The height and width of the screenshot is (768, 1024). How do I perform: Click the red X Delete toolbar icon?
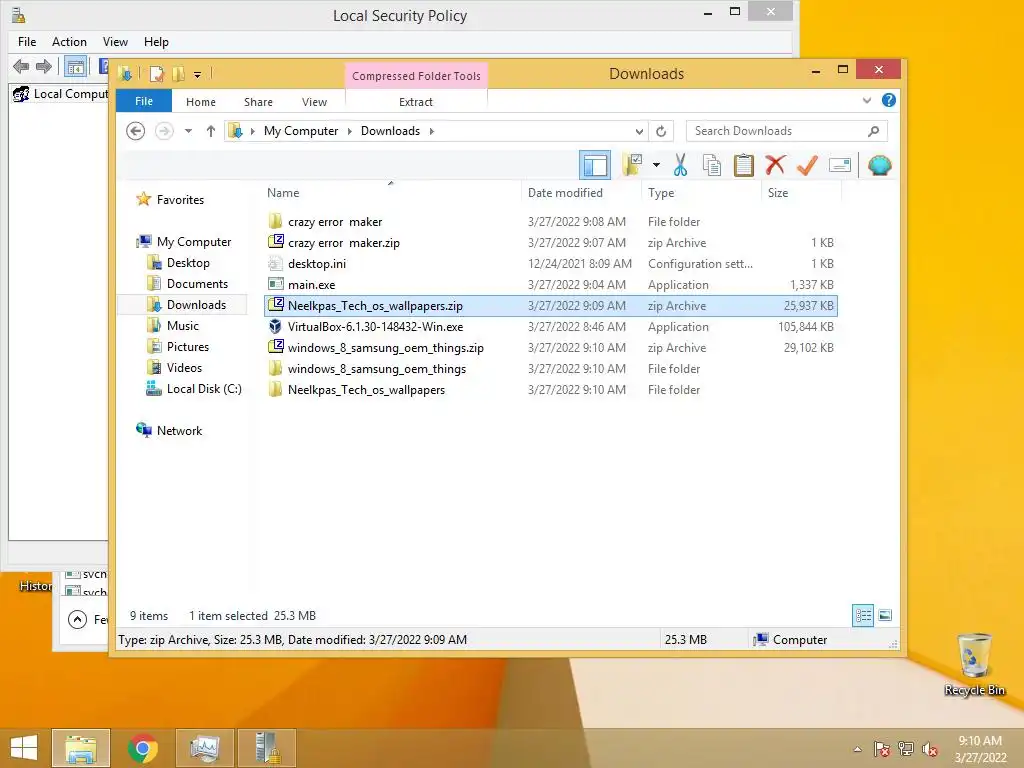pos(775,165)
